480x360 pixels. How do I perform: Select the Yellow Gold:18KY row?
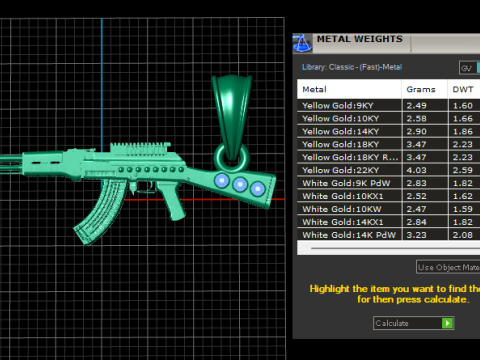click(389, 144)
